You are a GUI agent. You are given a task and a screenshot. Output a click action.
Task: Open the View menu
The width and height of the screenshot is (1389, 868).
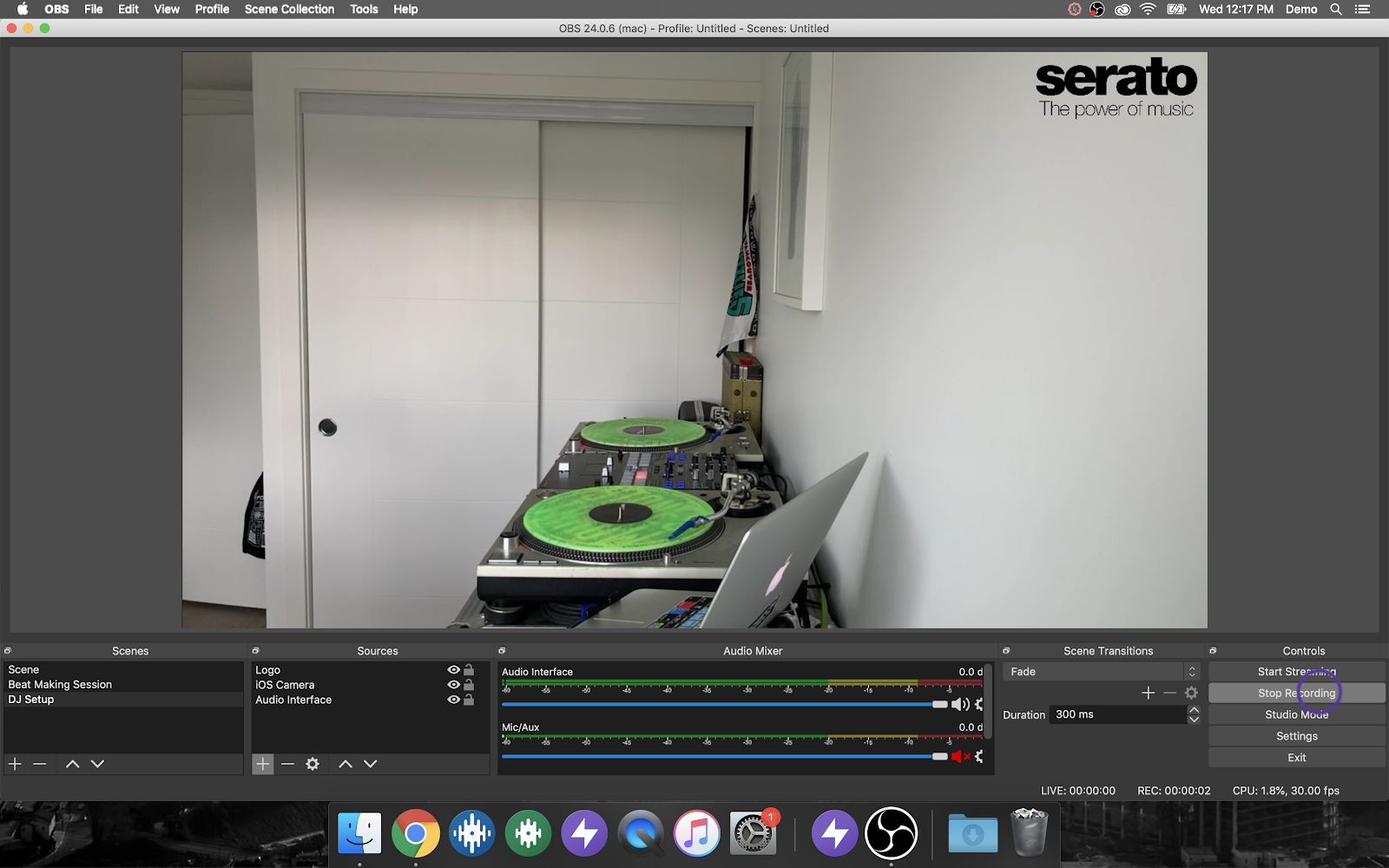tap(167, 10)
